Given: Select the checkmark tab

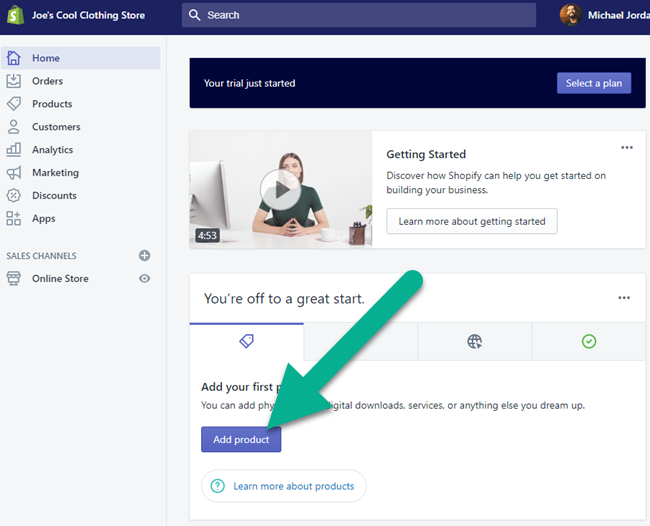Looking at the screenshot, I should pos(589,342).
